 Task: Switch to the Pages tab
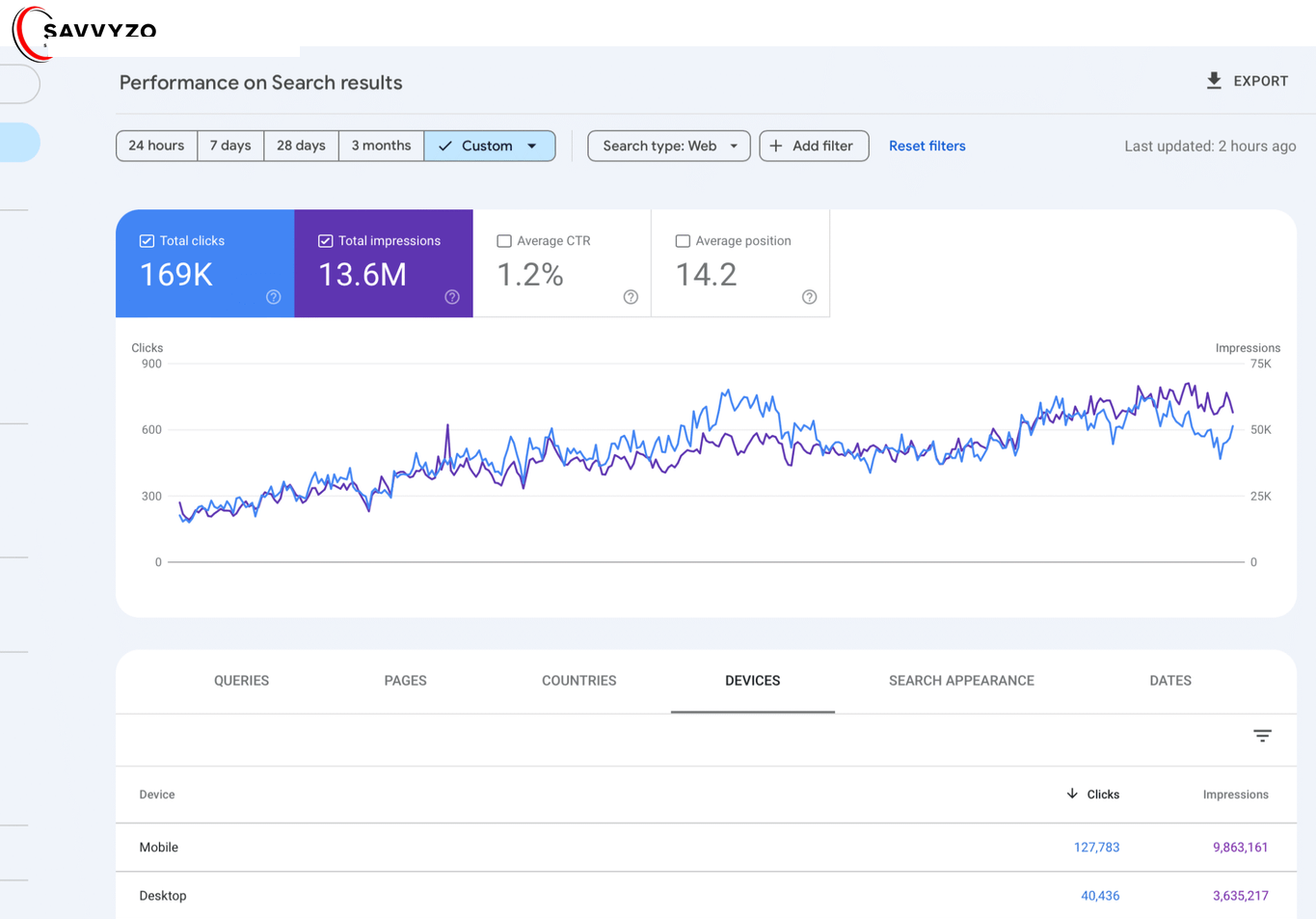405,681
